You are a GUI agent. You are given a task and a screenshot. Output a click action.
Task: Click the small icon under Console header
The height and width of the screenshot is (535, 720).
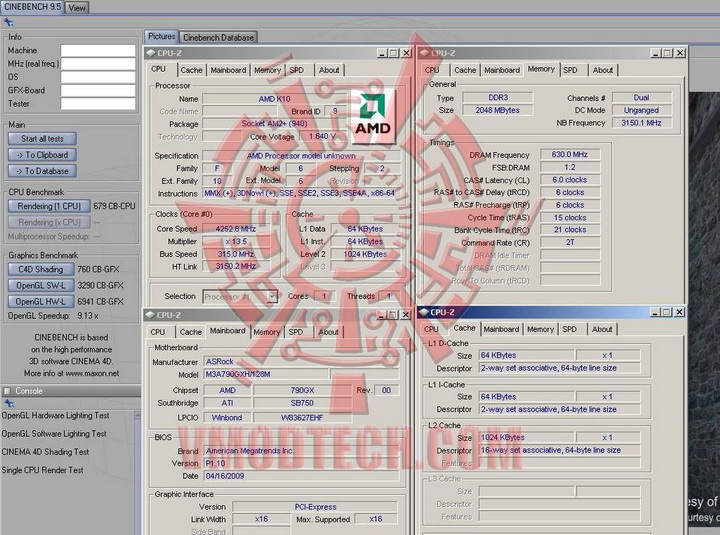click(x=9, y=403)
